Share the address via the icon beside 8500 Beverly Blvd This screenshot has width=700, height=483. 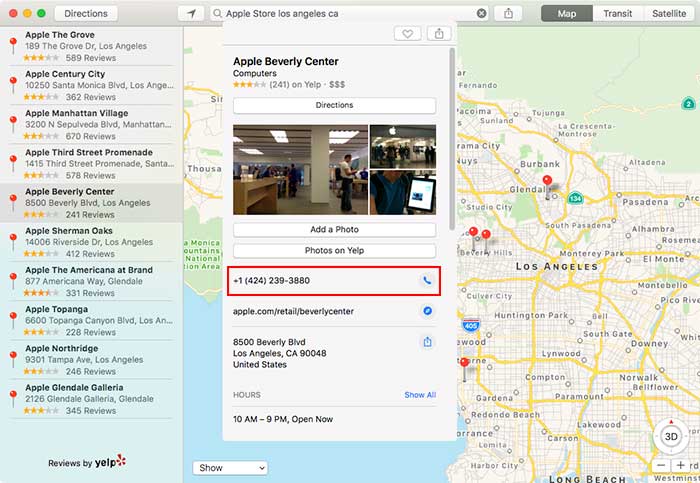(427, 342)
